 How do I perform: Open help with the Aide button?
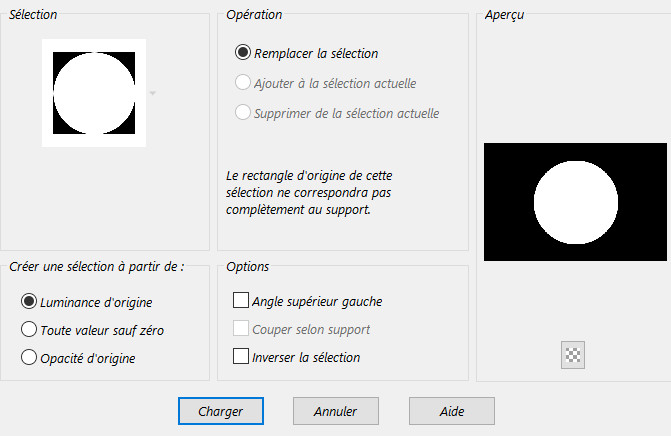tap(451, 410)
